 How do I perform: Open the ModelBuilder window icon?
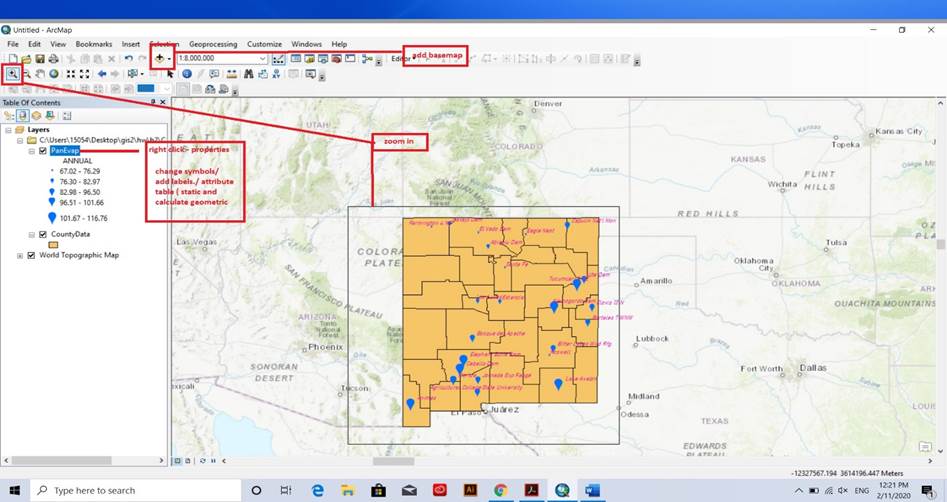(367, 59)
